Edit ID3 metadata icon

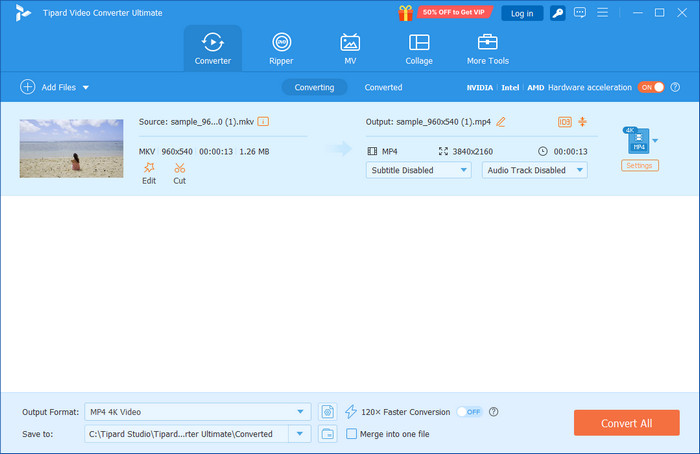pyautogui.click(x=564, y=122)
